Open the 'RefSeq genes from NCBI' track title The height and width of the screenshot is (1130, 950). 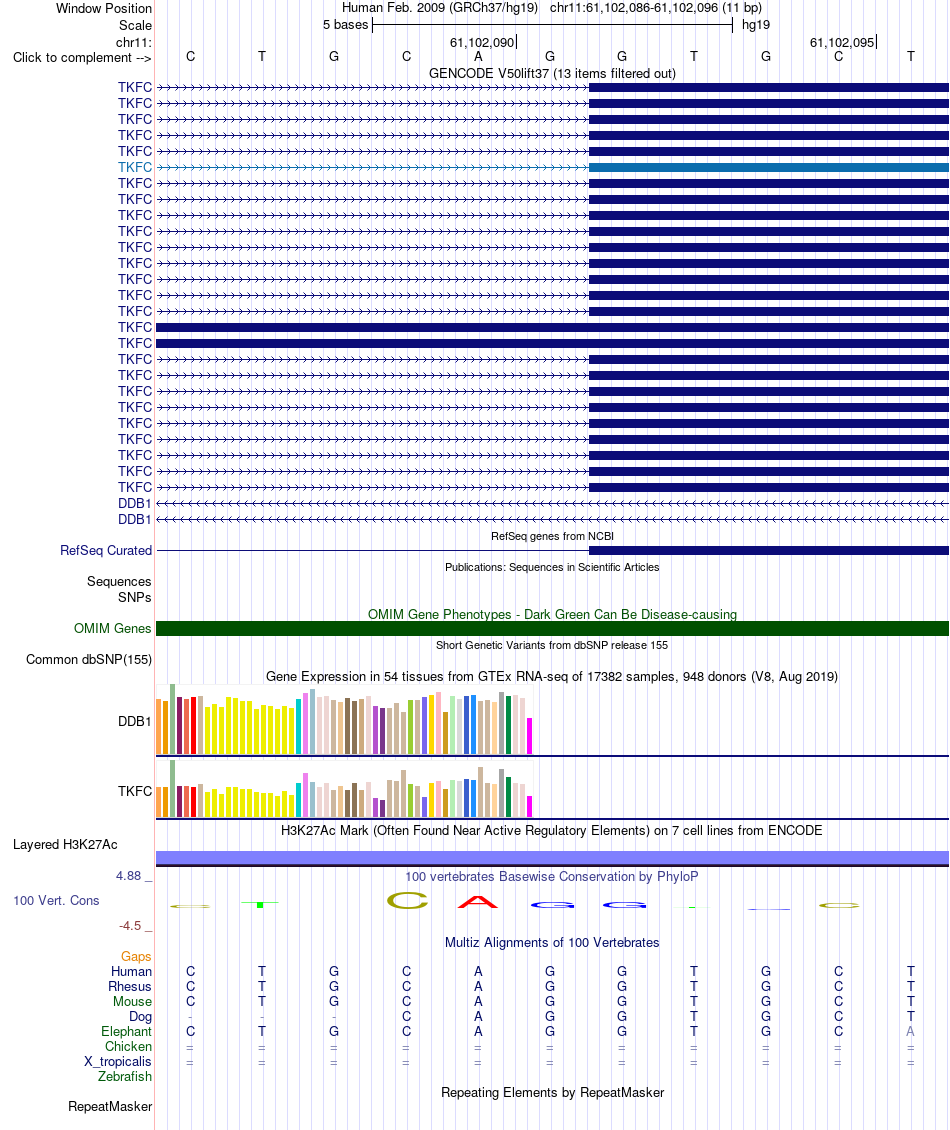pos(552,536)
